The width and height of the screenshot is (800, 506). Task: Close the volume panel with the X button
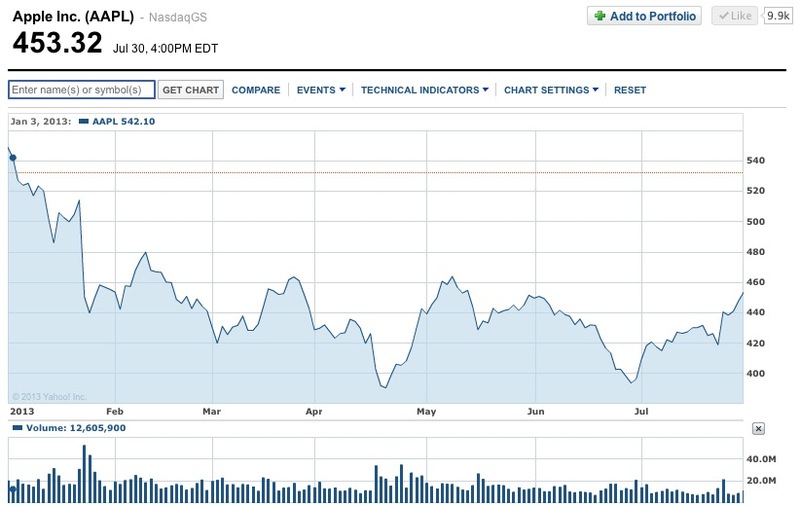click(x=758, y=428)
